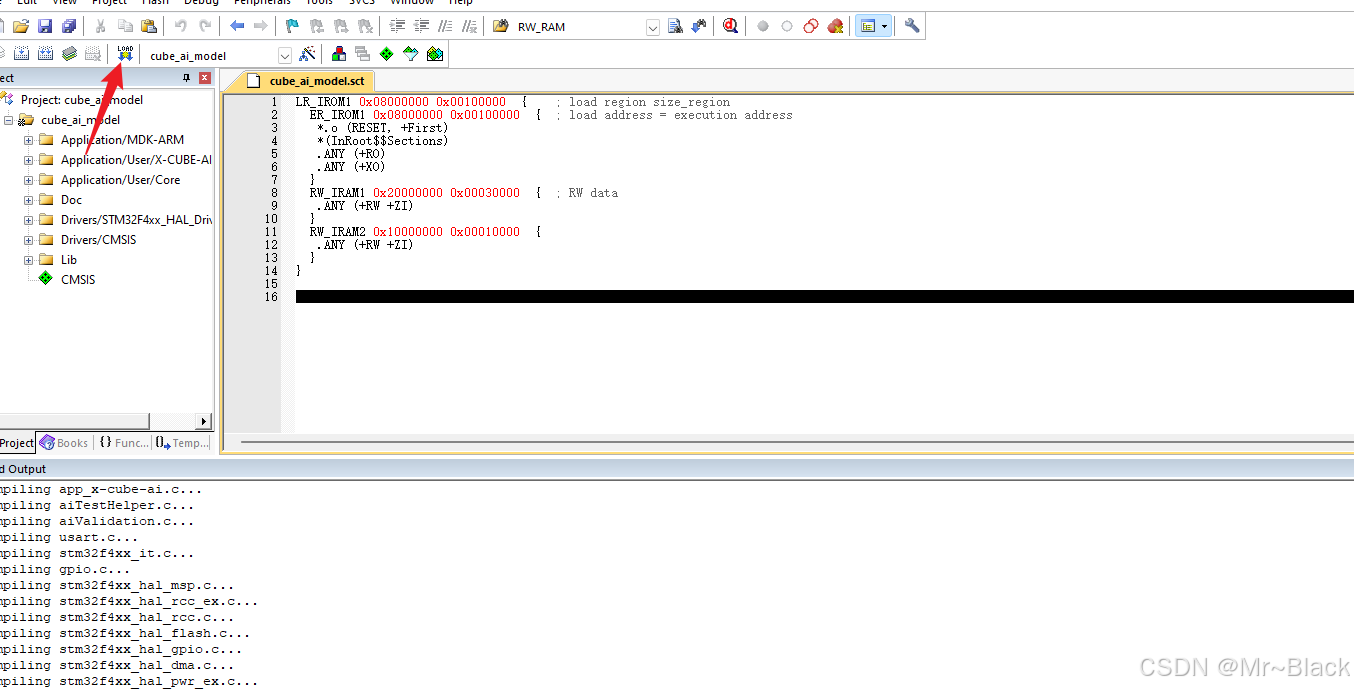Click the Save All icon

coord(69,26)
